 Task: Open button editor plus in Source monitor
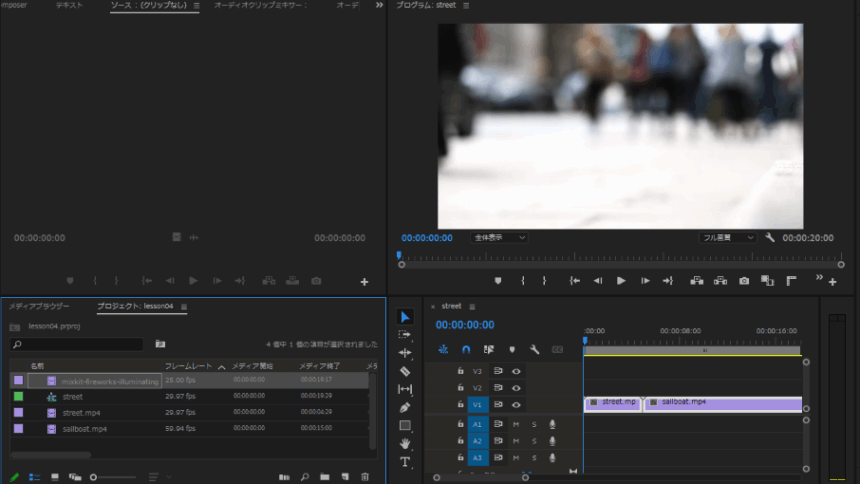tap(364, 282)
